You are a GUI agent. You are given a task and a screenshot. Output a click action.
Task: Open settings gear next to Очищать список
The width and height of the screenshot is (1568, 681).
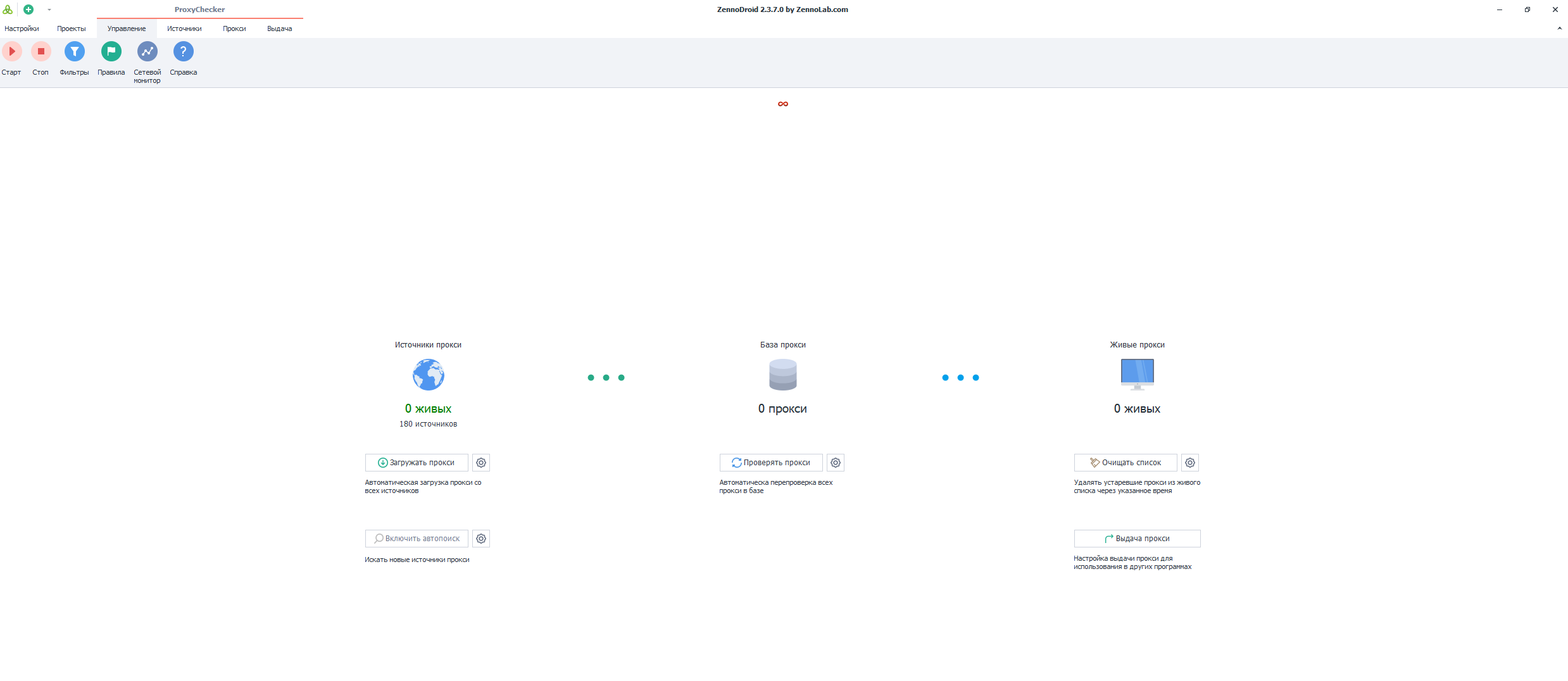point(1190,463)
